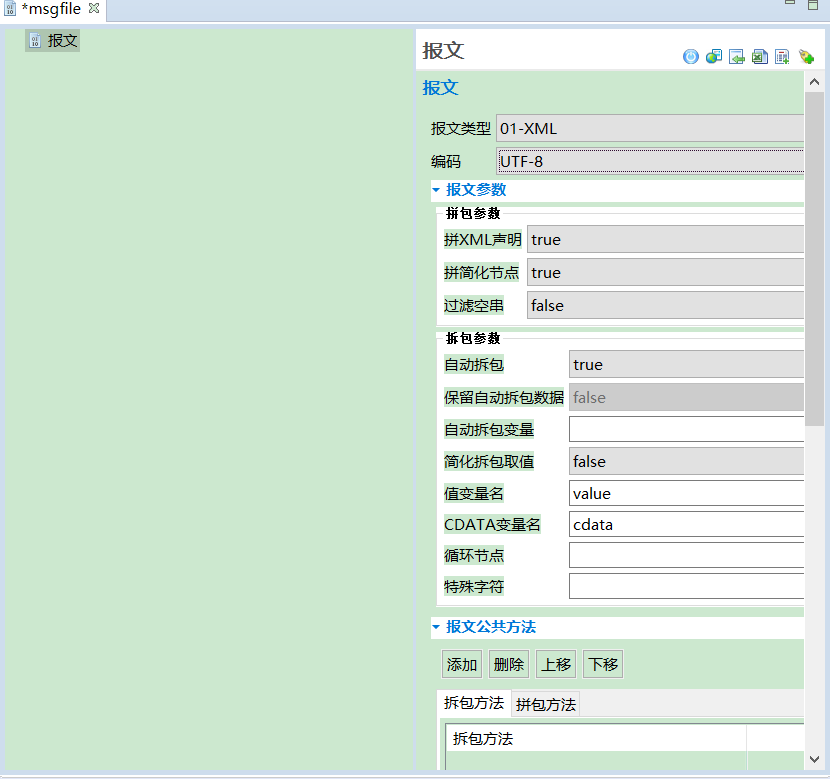Image resolution: width=830 pixels, height=779 pixels.
Task: Click the 上移 button
Action: (556, 664)
